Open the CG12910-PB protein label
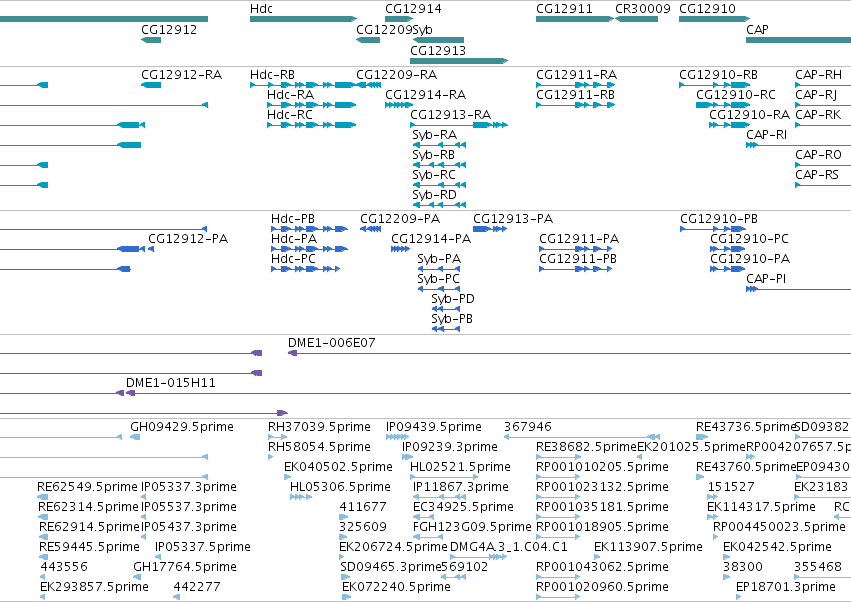The width and height of the screenshot is (851, 602). click(719, 219)
